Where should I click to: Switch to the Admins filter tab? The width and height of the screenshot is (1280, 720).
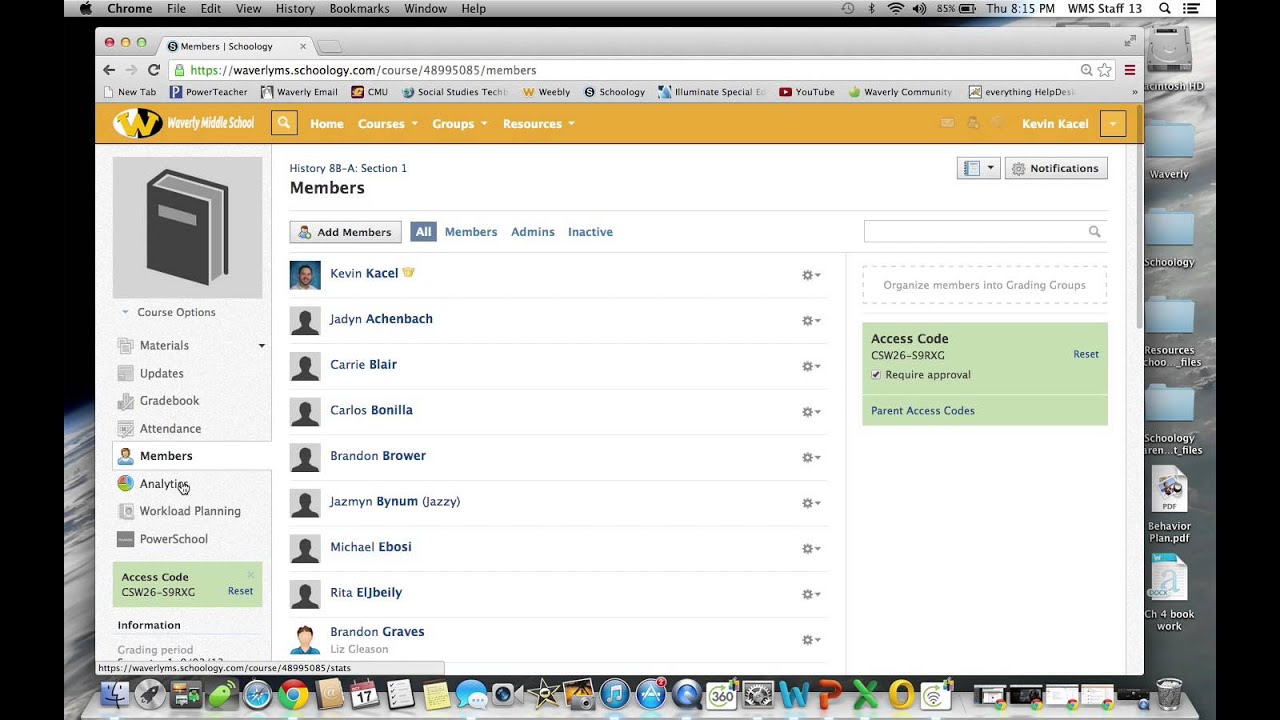(533, 232)
